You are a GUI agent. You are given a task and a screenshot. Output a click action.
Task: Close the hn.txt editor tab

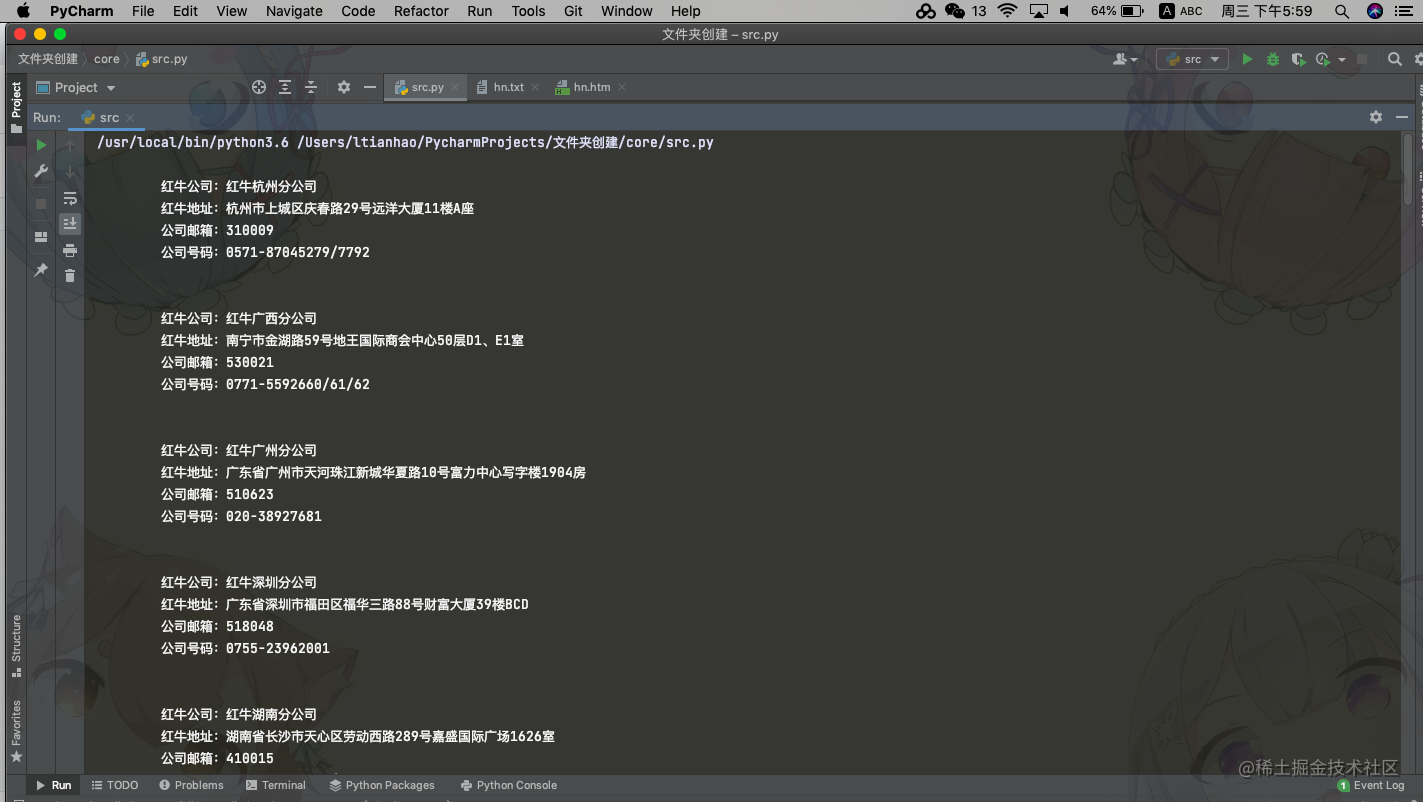(535, 87)
